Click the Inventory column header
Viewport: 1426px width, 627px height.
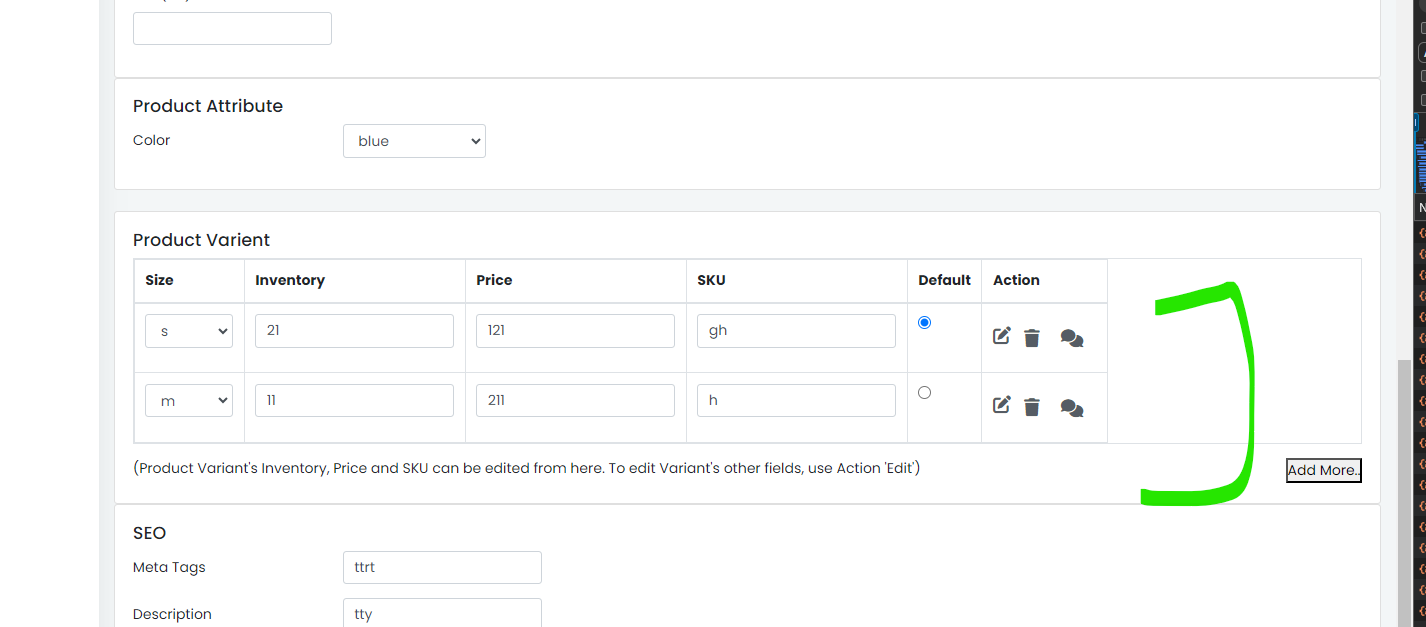(290, 280)
